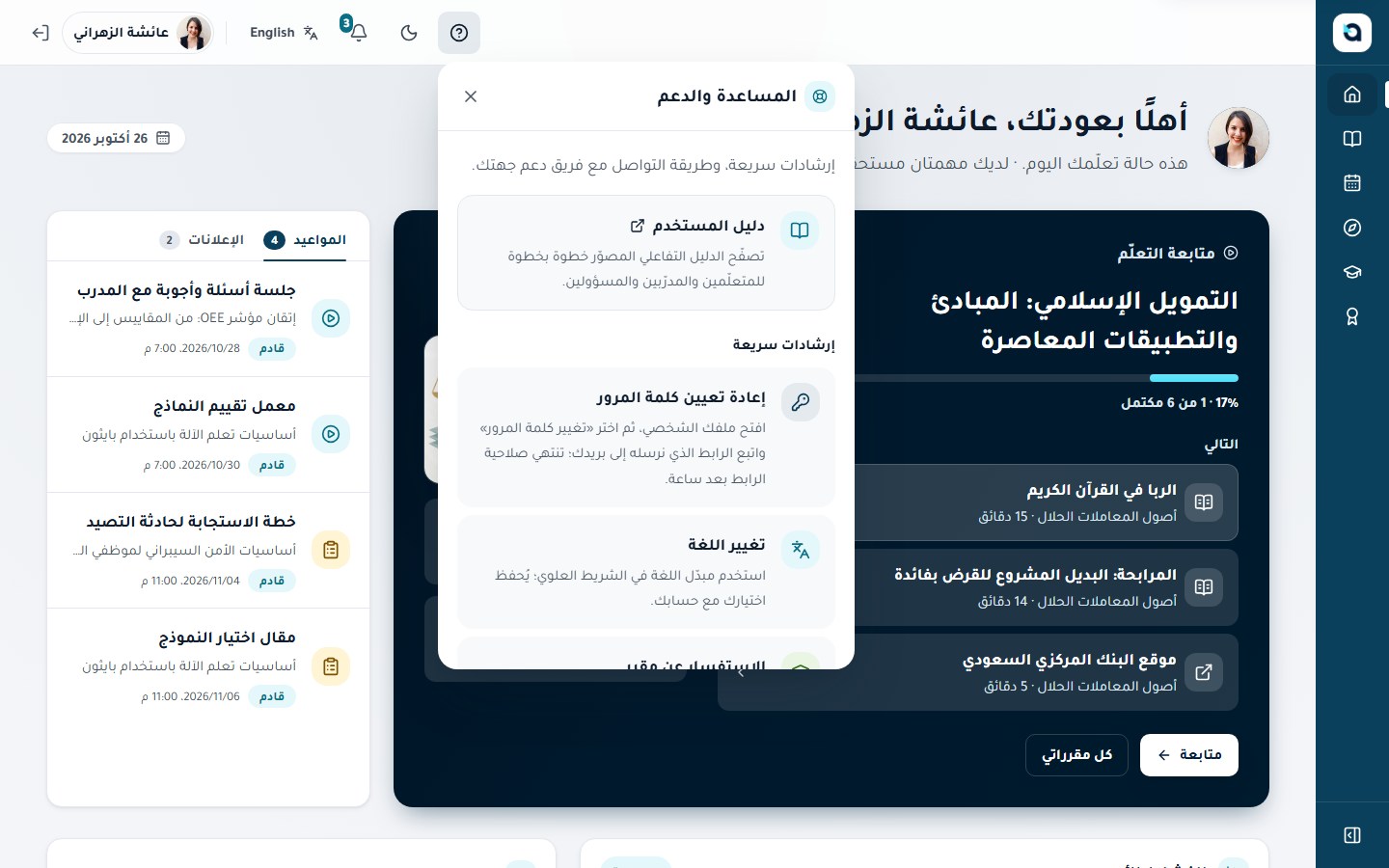Image resolution: width=1389 pixels, height=868 pixels.
Task: Click the متابعة continue button
Action: coord(1189,755)
